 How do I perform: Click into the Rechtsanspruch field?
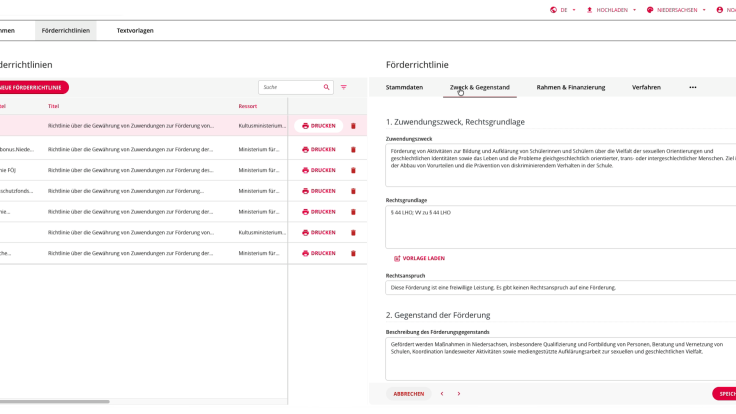(x=560, y=288)
